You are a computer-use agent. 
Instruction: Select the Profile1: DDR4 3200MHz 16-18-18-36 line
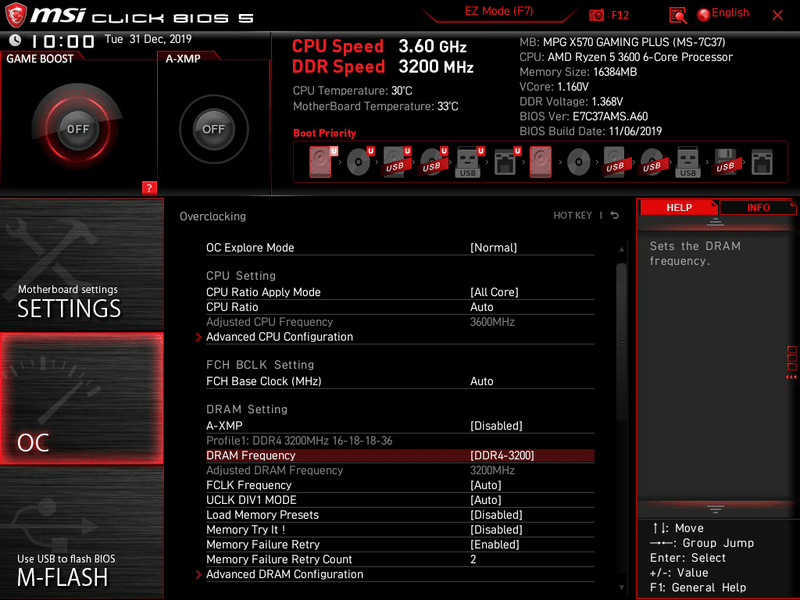click(x=299, y=440)
